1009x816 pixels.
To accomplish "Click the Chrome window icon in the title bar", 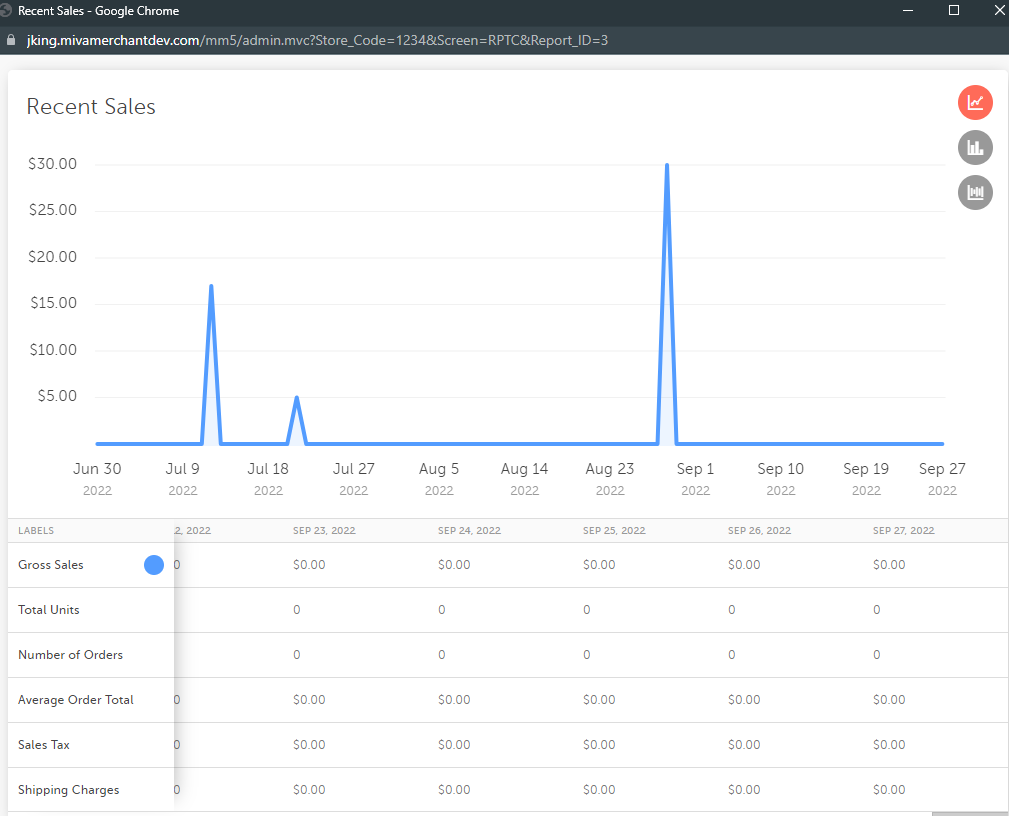I will (x=9, y=11).
